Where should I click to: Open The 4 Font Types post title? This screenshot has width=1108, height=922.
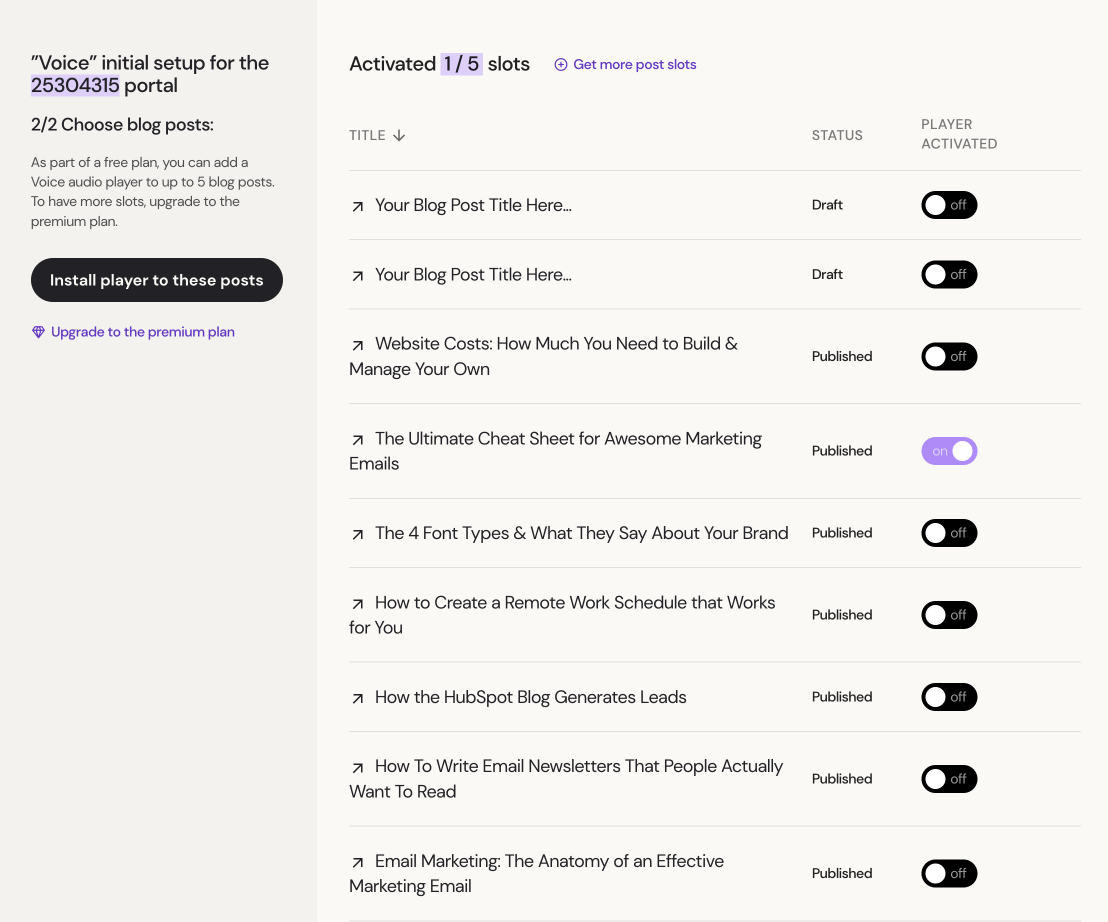pos(582,533)
